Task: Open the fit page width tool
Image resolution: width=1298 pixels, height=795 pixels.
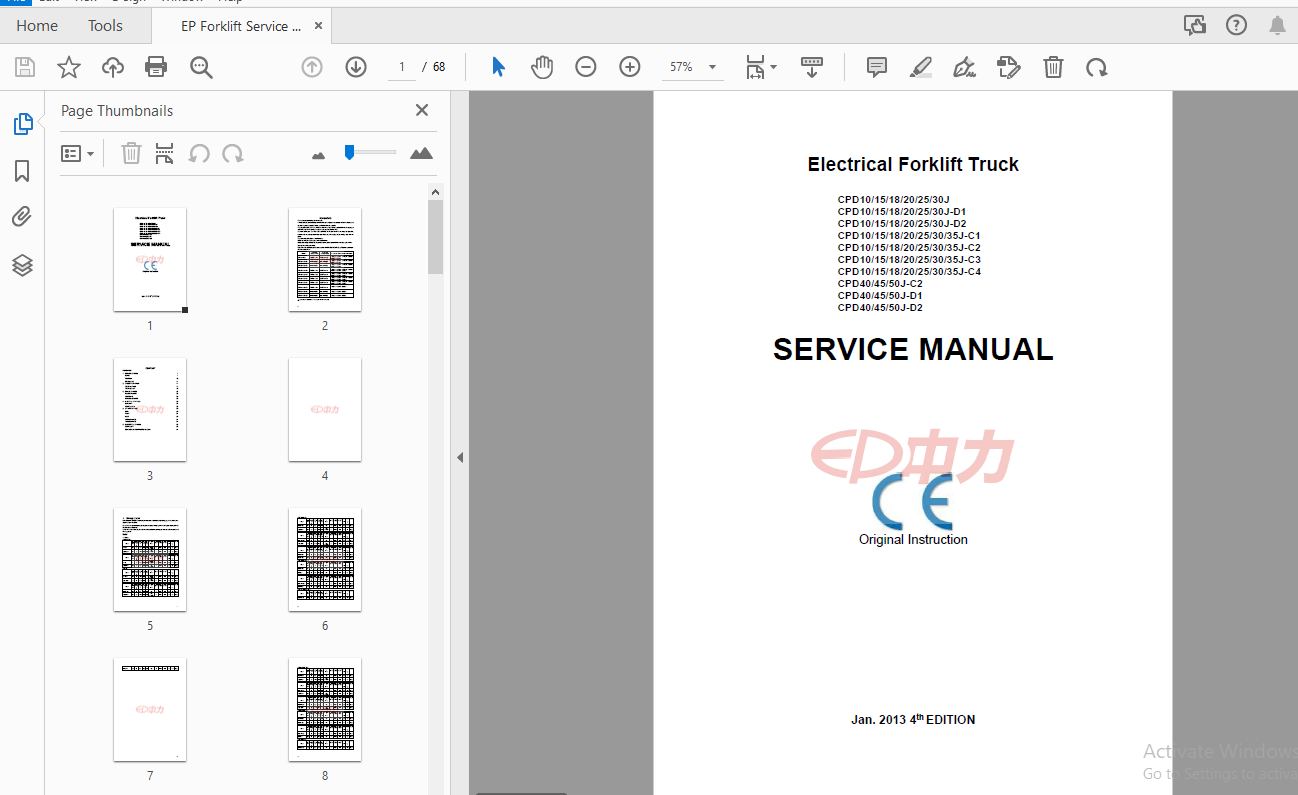Action: 755,67
